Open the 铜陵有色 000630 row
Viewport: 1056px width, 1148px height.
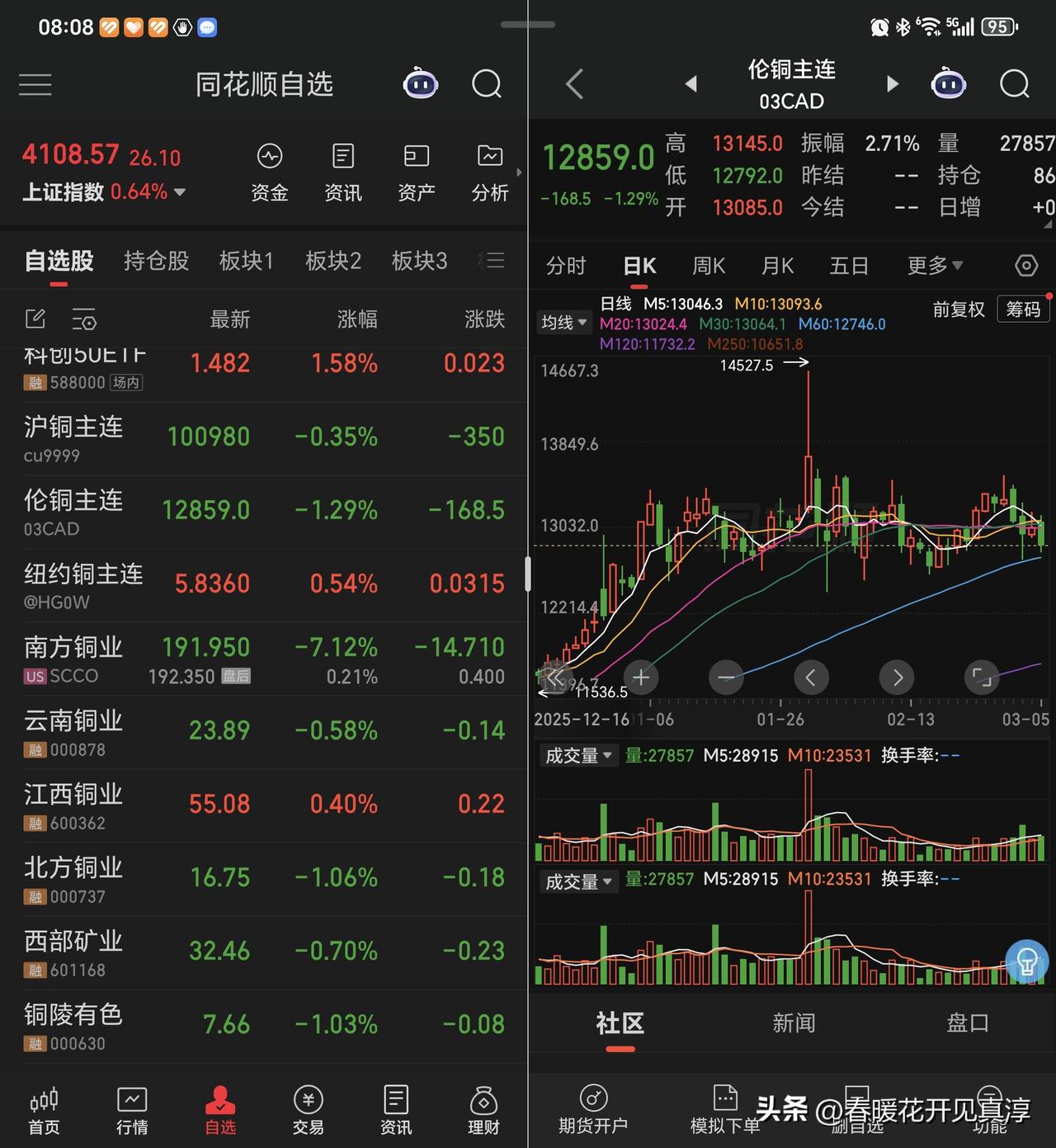click(263, 1027)
